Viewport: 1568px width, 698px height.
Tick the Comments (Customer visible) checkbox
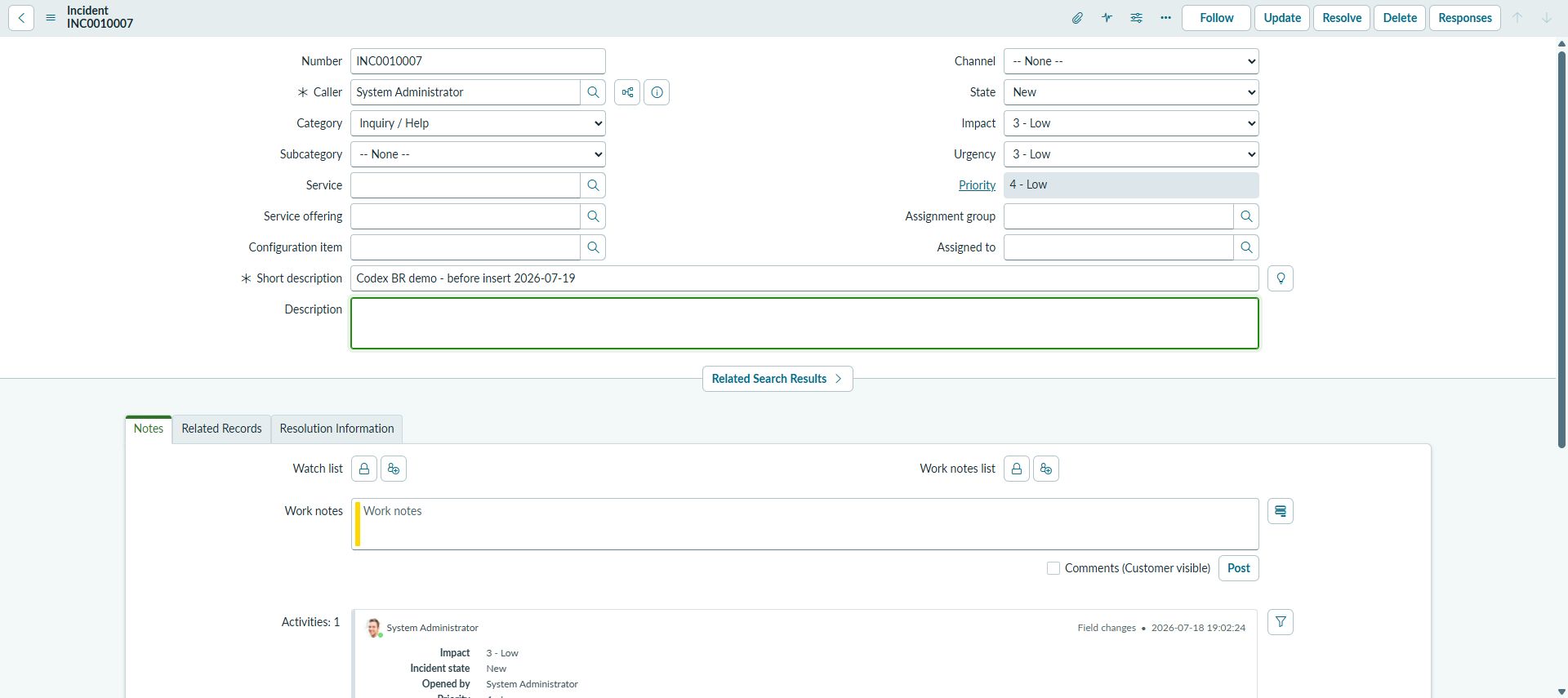click(1053, 568)
